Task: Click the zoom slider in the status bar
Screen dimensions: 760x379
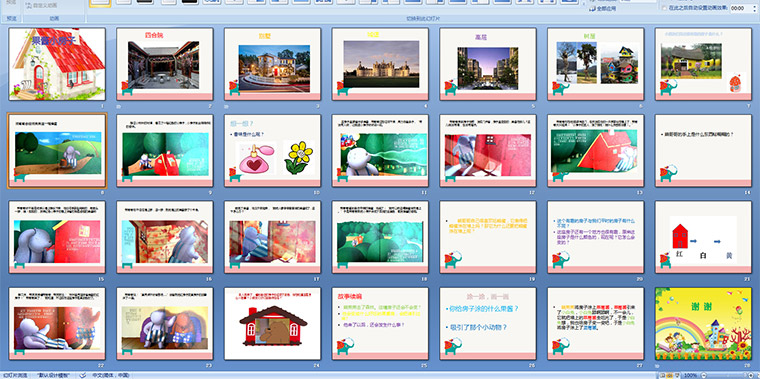Action: [727, 376]
